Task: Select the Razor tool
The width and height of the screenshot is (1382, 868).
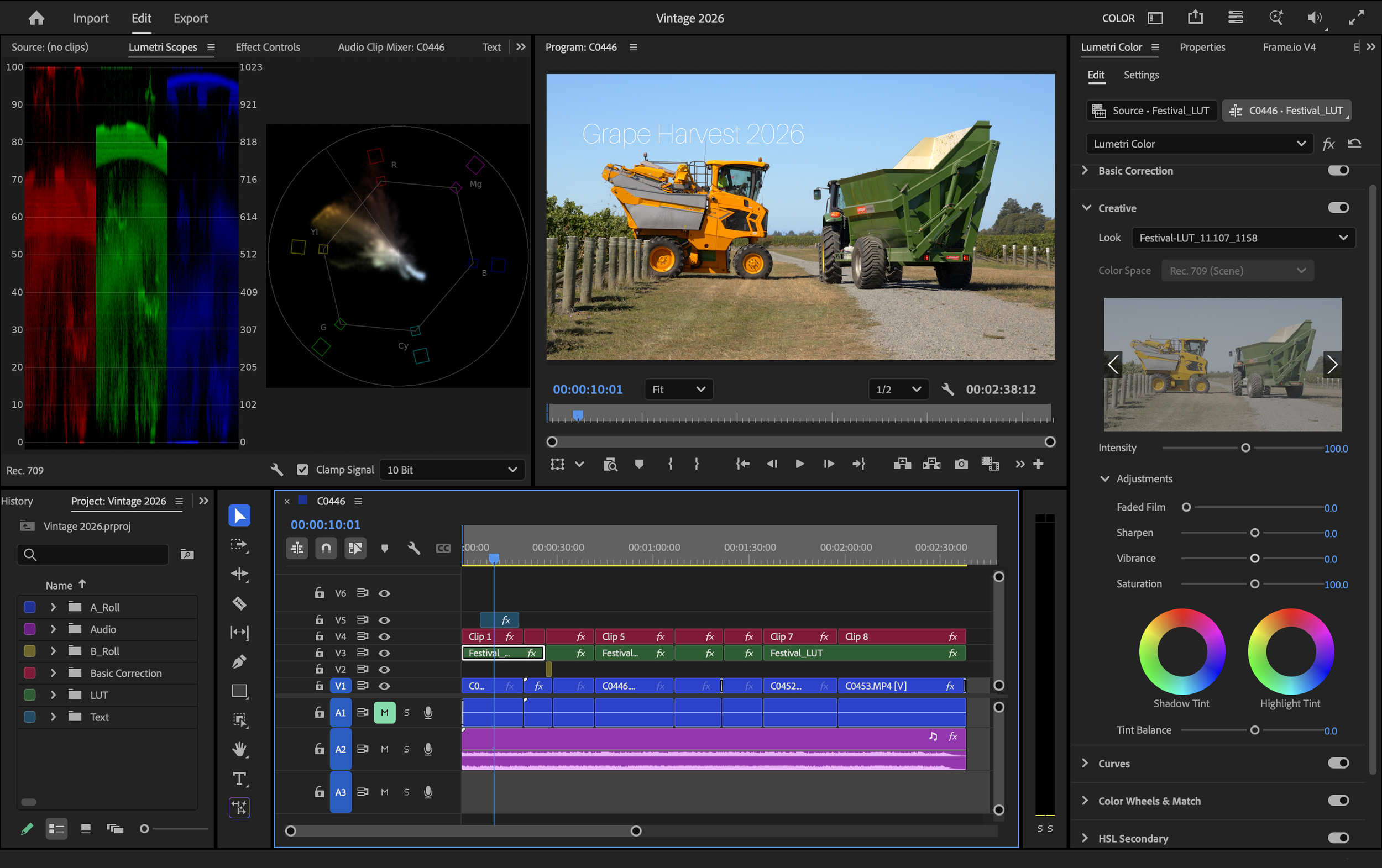Action: 239,603
